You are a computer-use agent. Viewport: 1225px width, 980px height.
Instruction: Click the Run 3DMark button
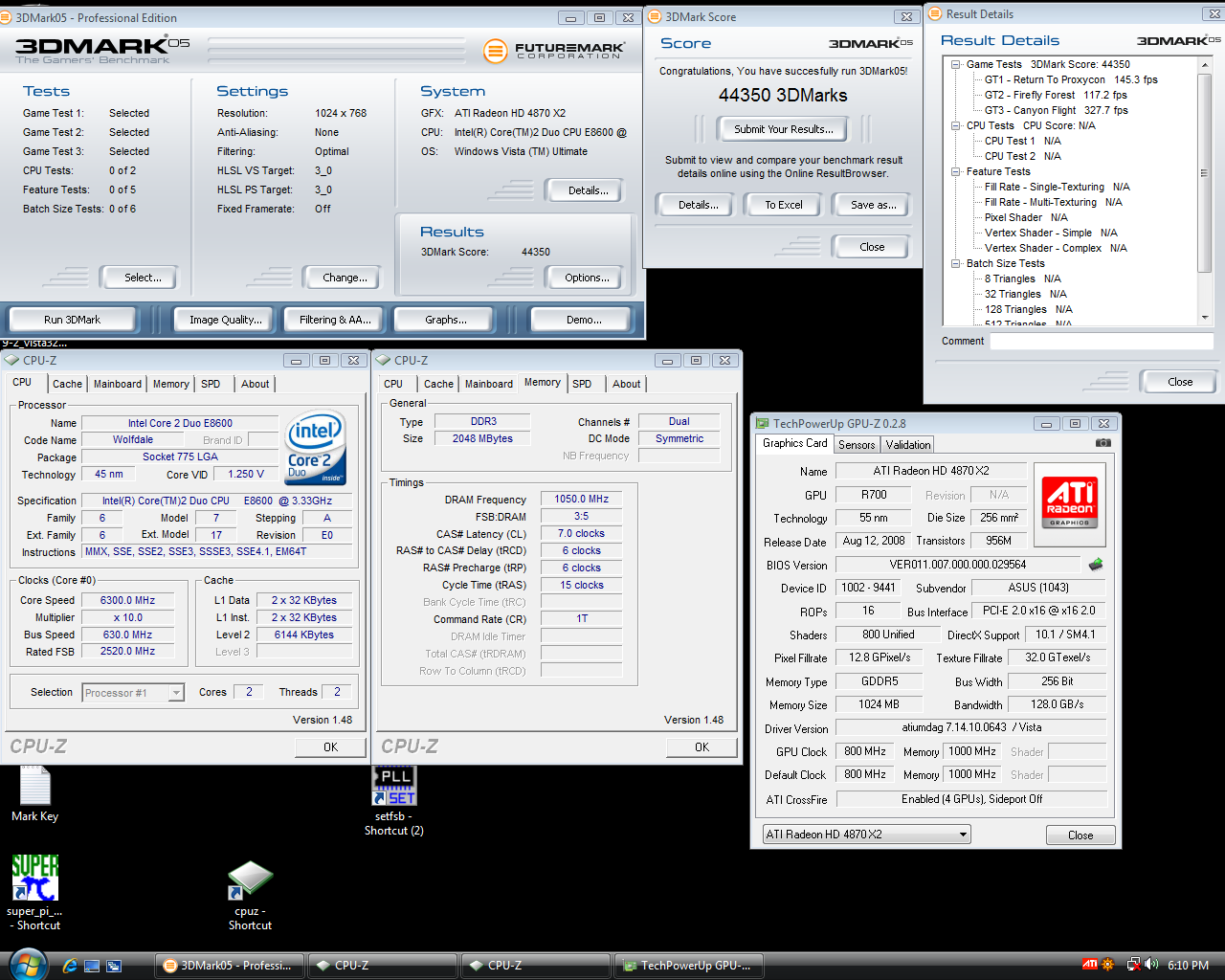tap(72, 320)
